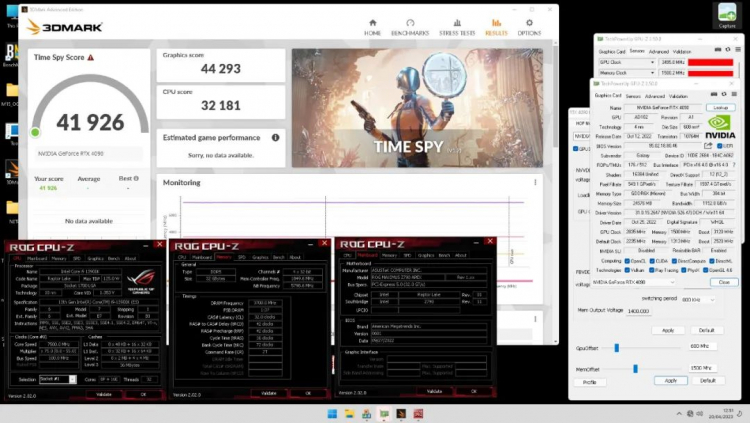The image size is (750, 423).
Task: Open the GPU selection dropdown in GPU-Z
Action: click(x=630, y=283)
